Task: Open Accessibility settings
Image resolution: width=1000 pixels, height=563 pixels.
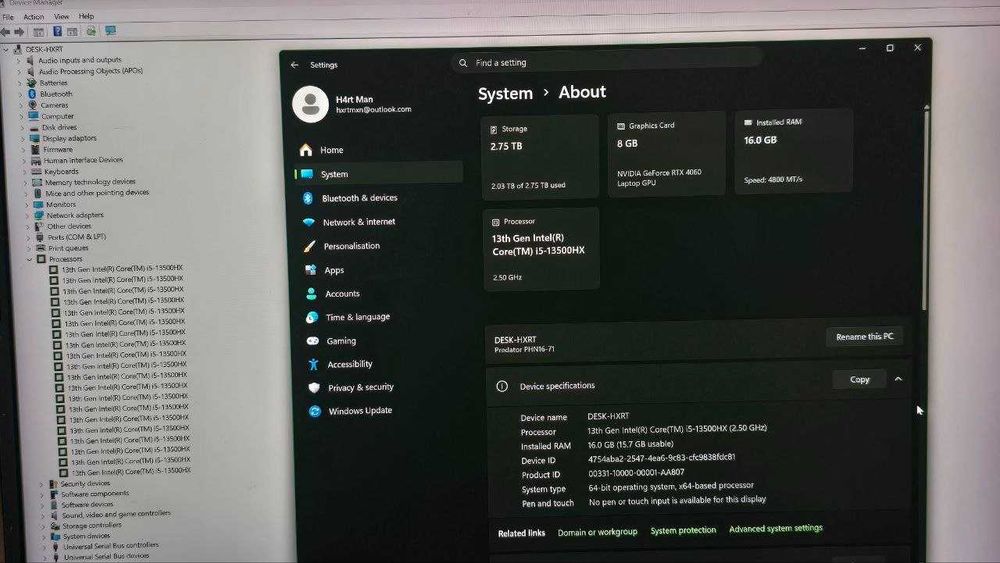Action: pos(349,364)
